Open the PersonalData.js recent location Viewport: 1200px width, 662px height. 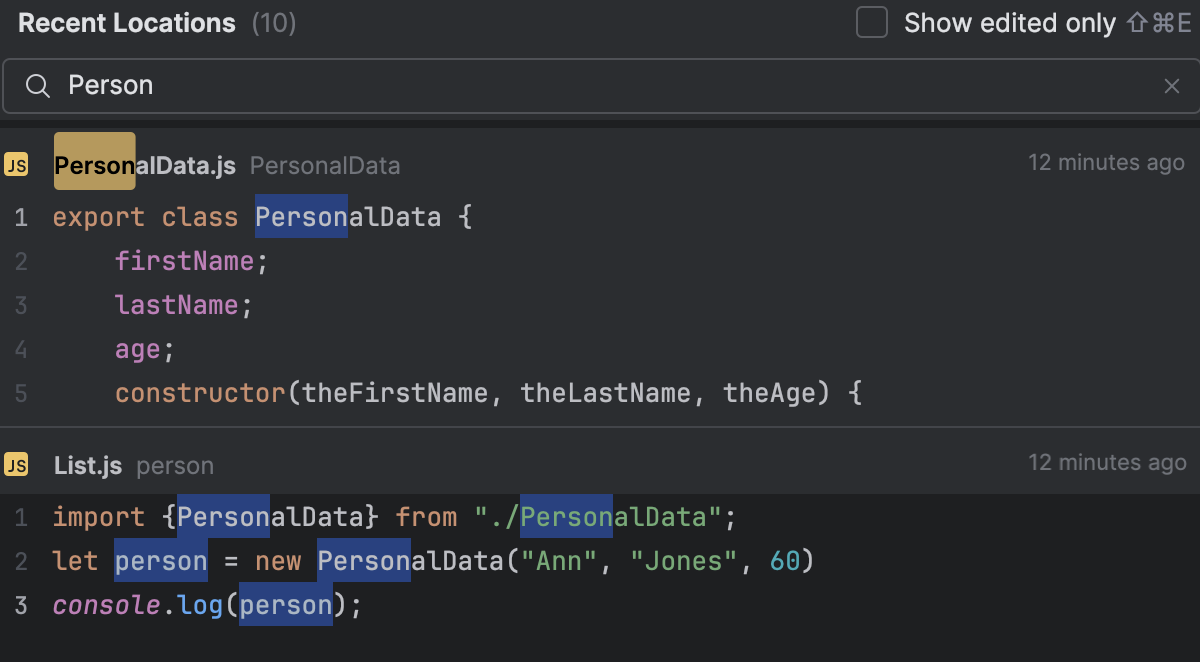click(145, 165)
